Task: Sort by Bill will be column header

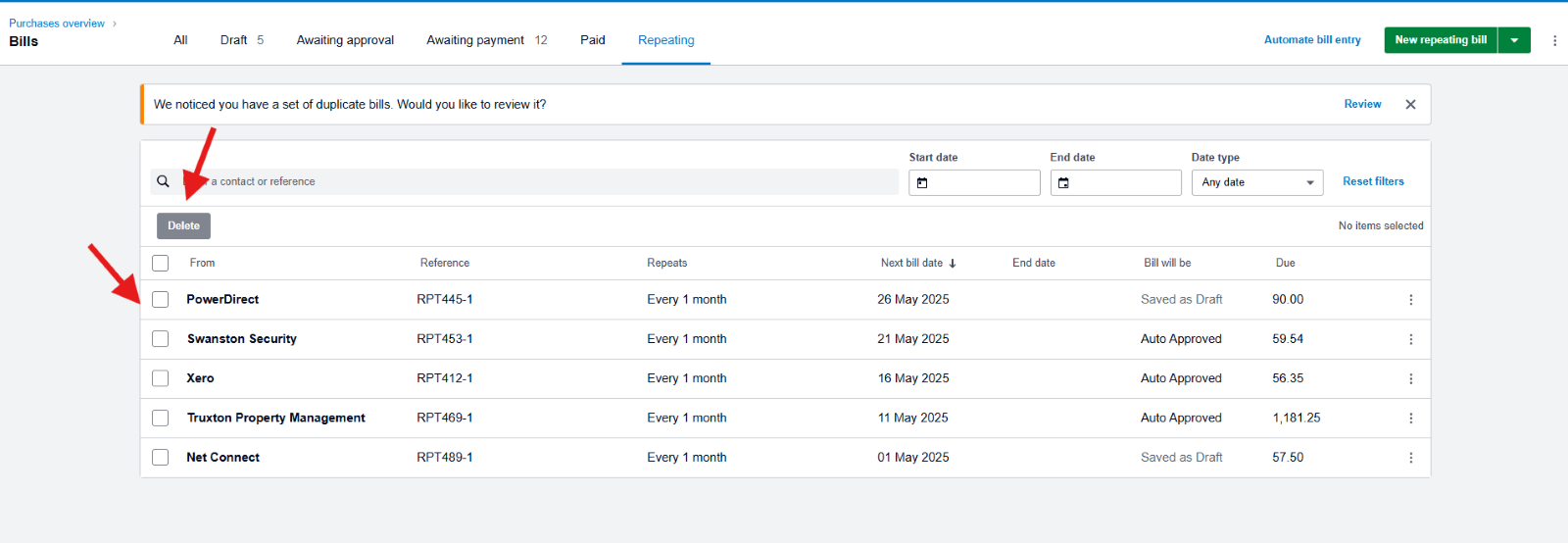Action: pyautogui.click(x=1167, y=263)
